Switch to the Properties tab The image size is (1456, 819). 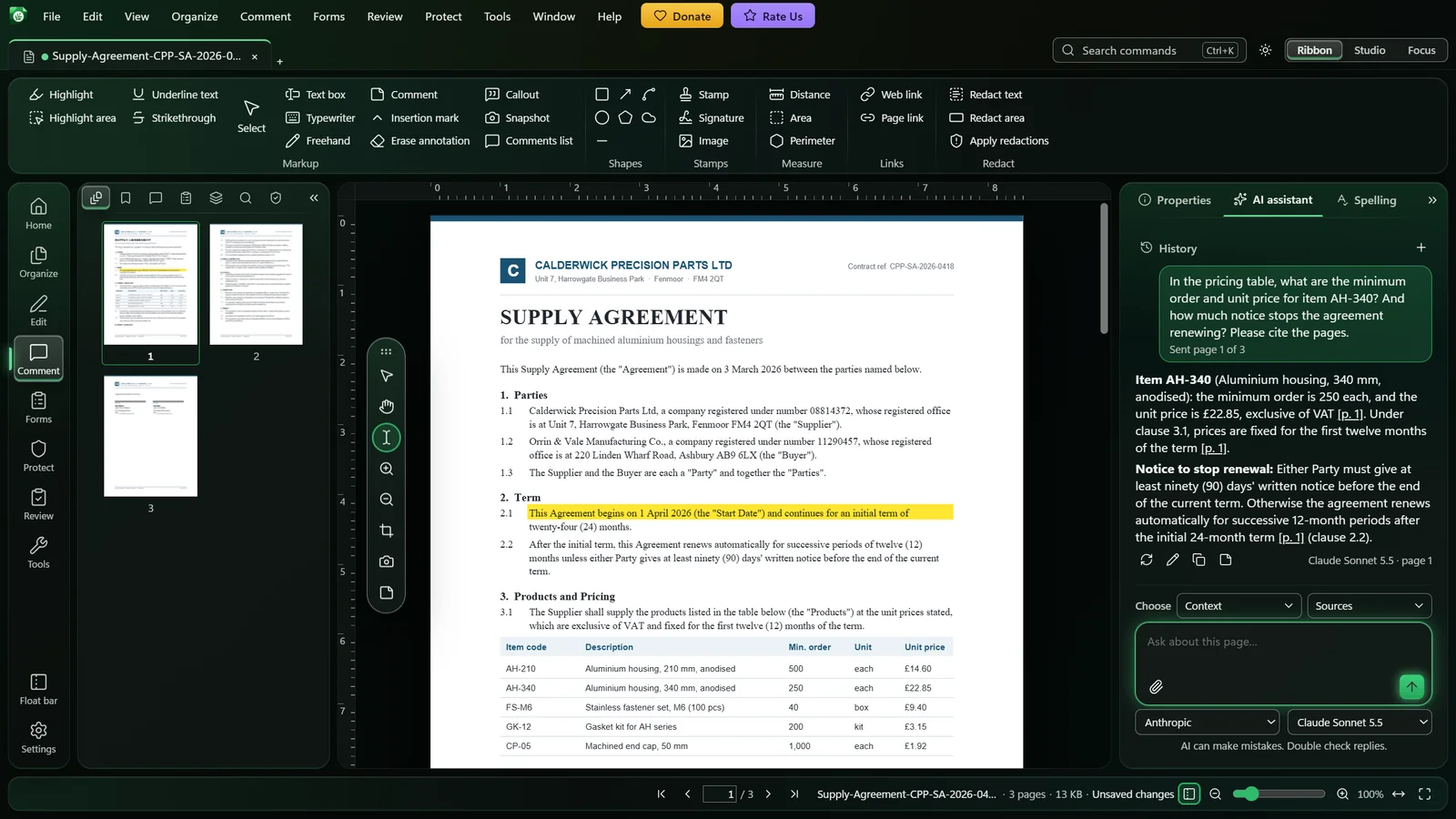[1175, 200]
